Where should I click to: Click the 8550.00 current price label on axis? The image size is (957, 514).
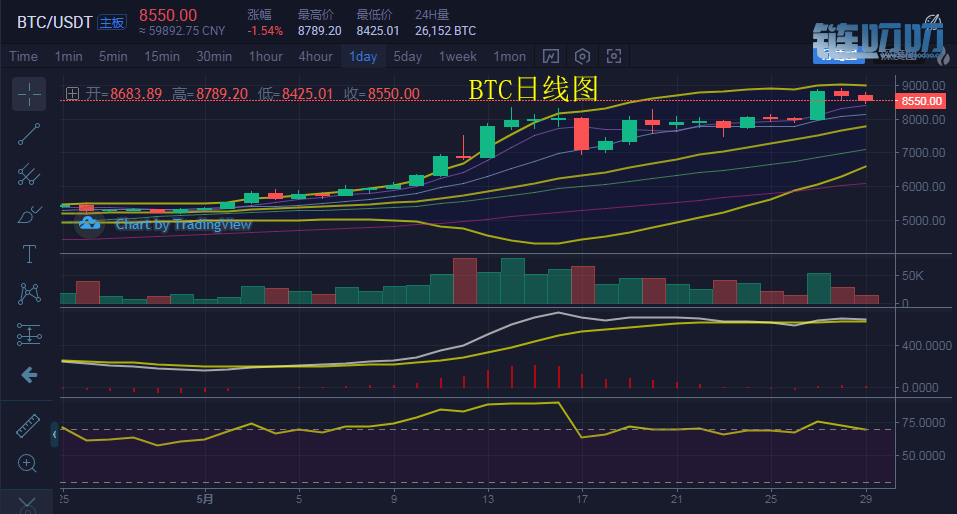tap(922, 101)
